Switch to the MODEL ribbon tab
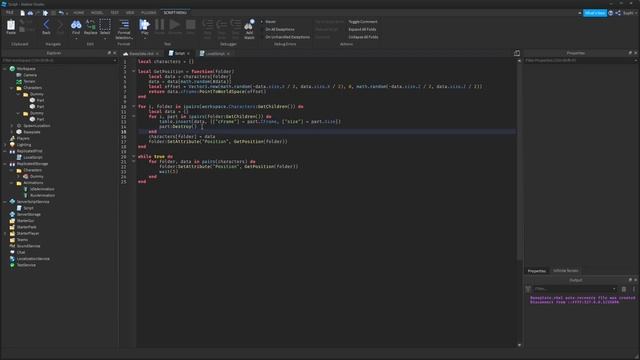Viewport: 640px width, 360px height. point(97,13)
